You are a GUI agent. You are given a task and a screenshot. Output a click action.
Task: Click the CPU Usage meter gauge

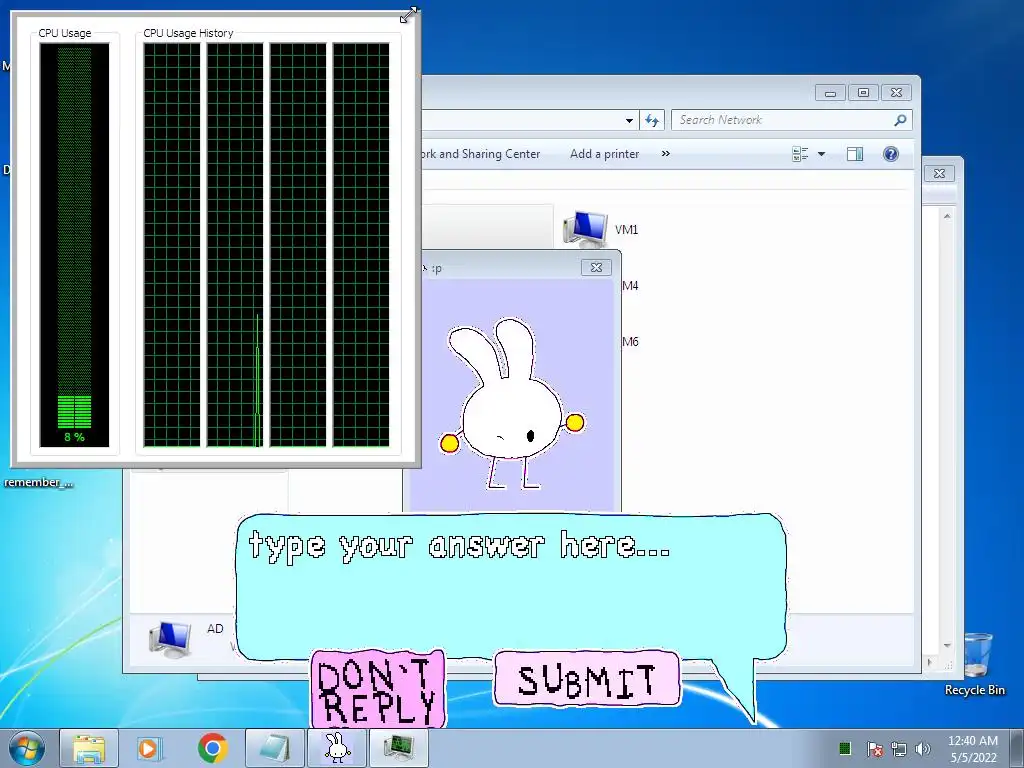[x=74, y=245]
